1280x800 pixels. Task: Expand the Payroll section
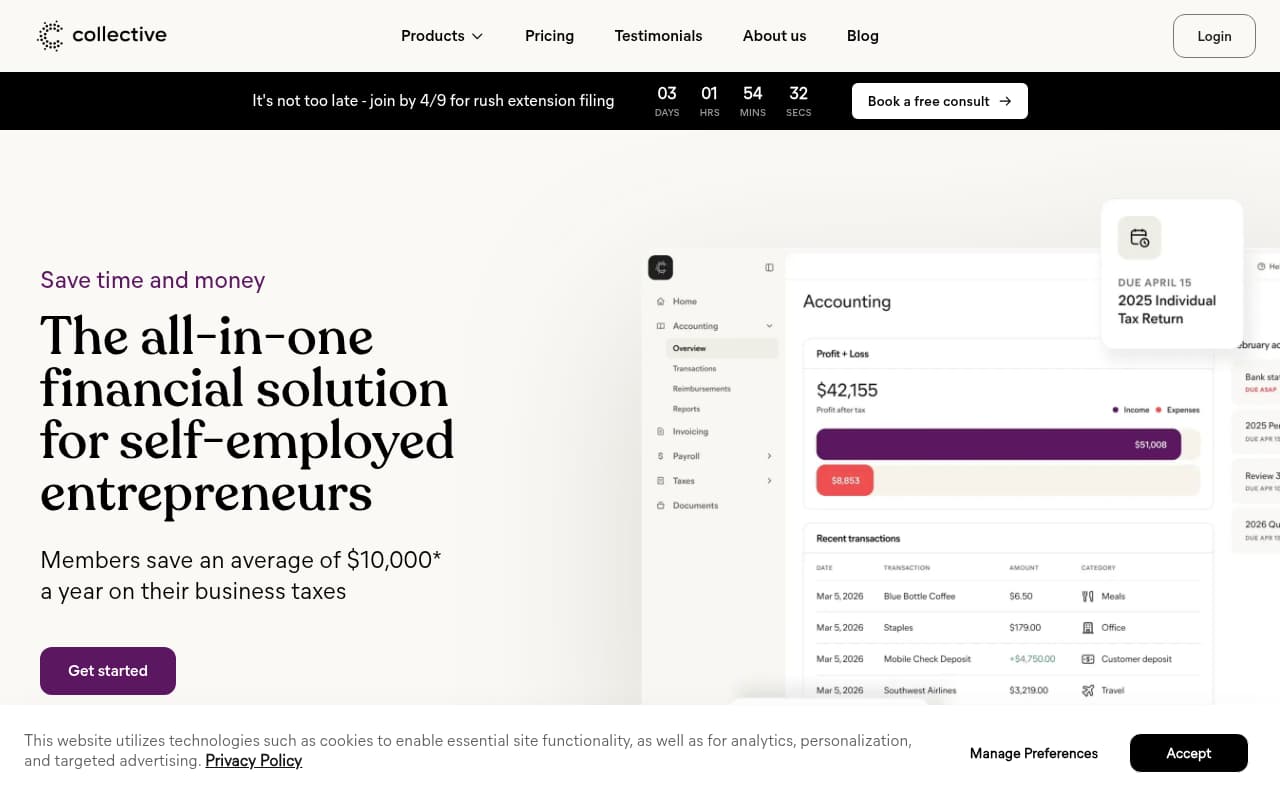click(x=768, y=455)
